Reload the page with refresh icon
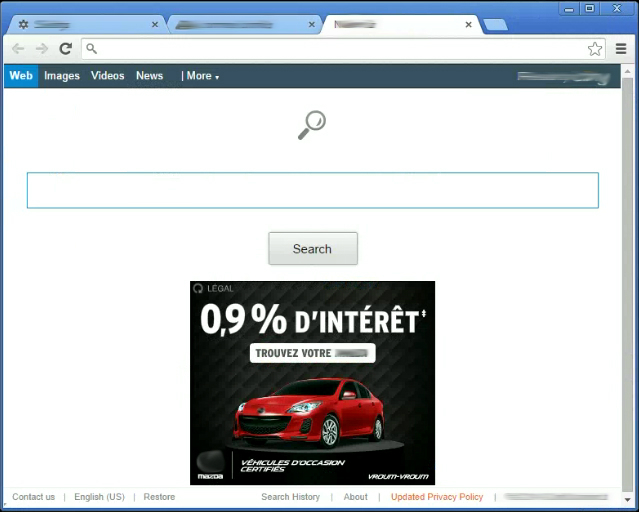Image resolution: width=639 pixels, height=512 pixels. (x=66, y=49)
